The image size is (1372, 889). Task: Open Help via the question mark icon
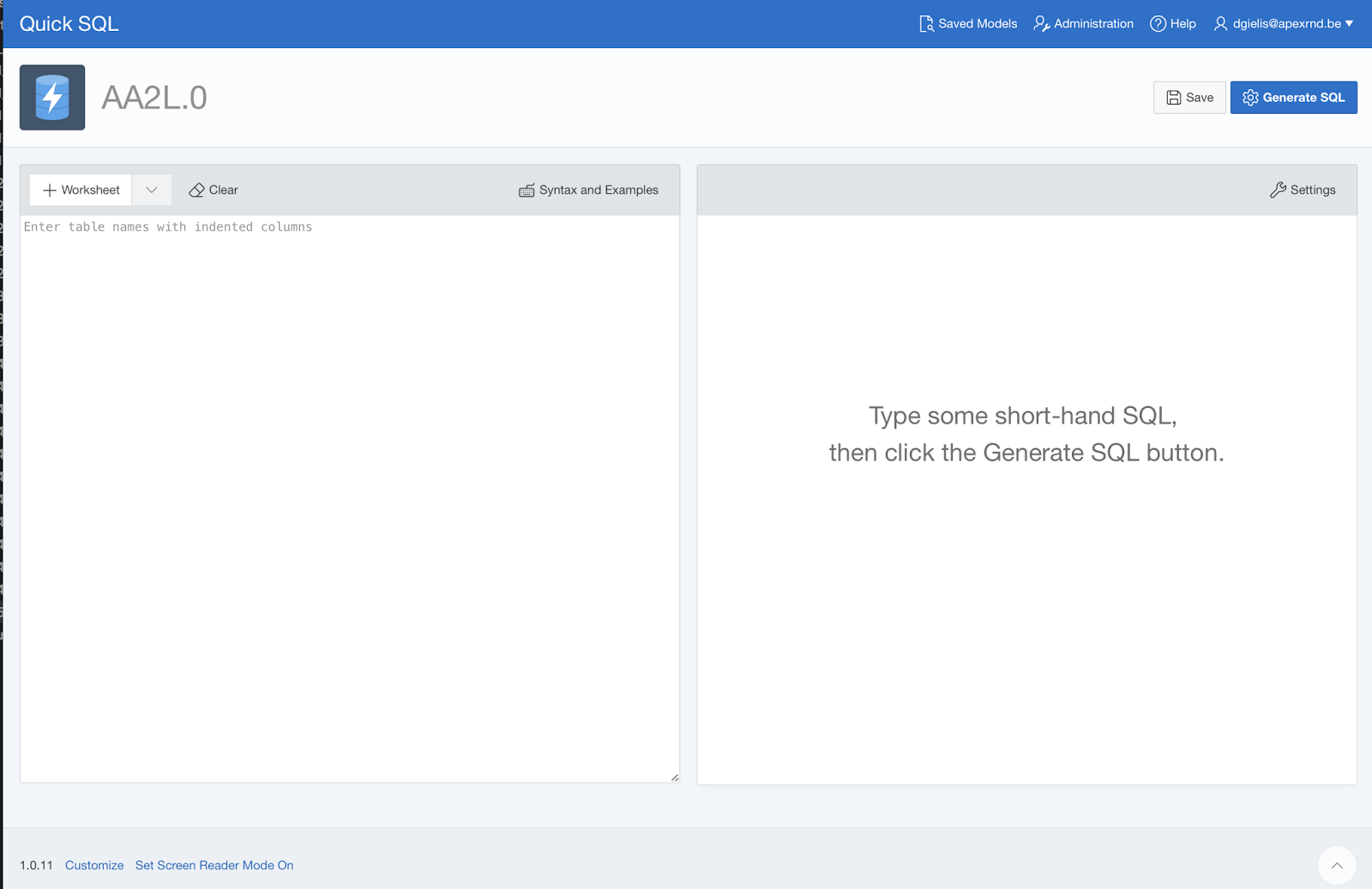(1158, 23)
